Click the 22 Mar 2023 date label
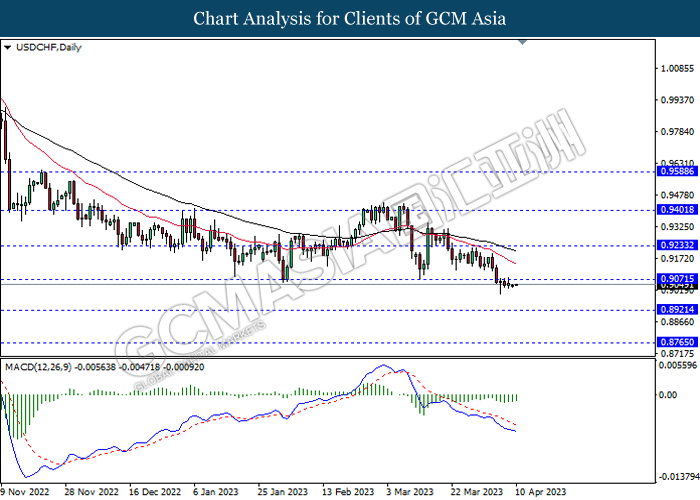700x500 pixels. pyautogui.click(x=476, y=492)
